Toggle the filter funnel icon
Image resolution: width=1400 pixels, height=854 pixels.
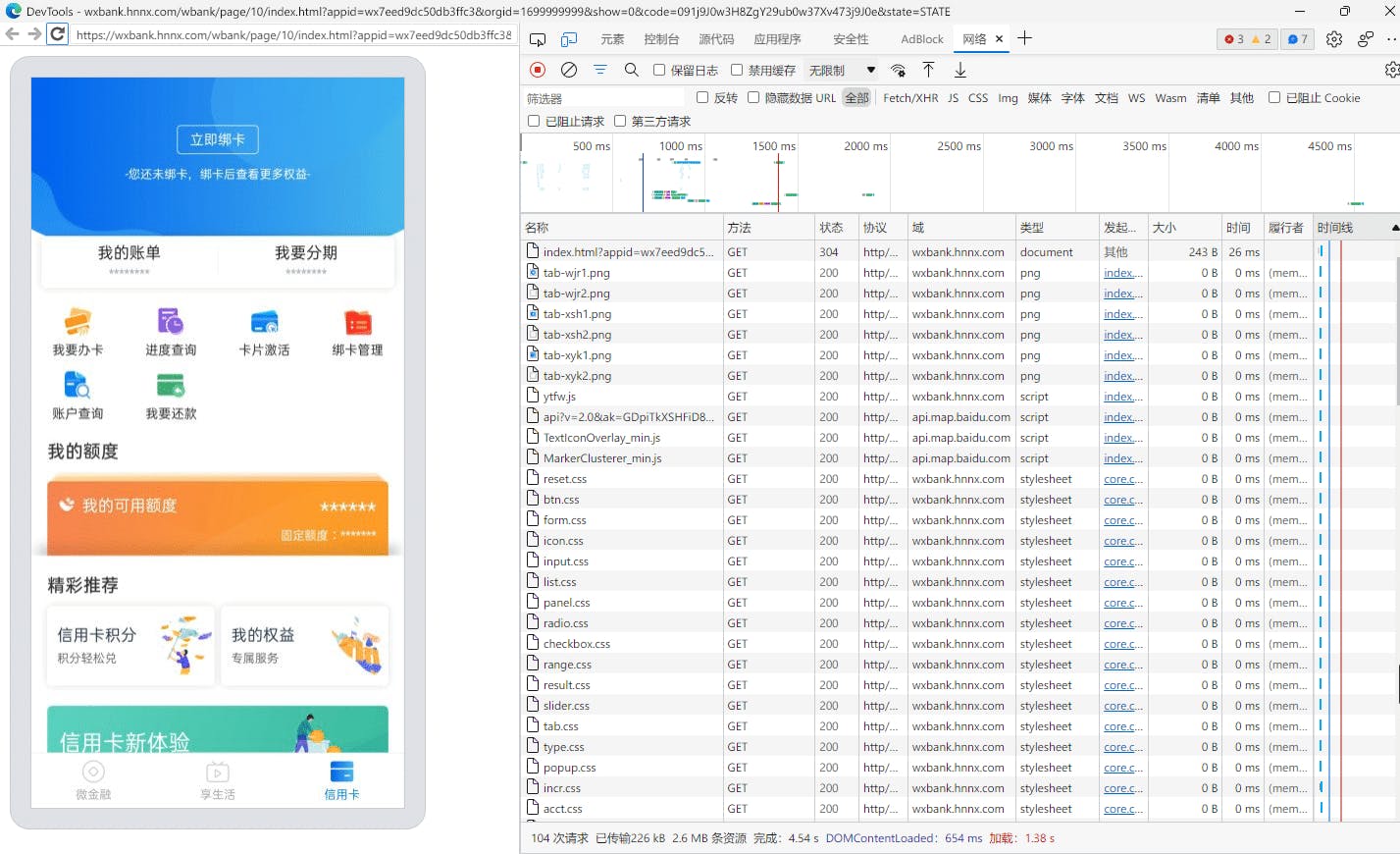click(x=600, y=70)
